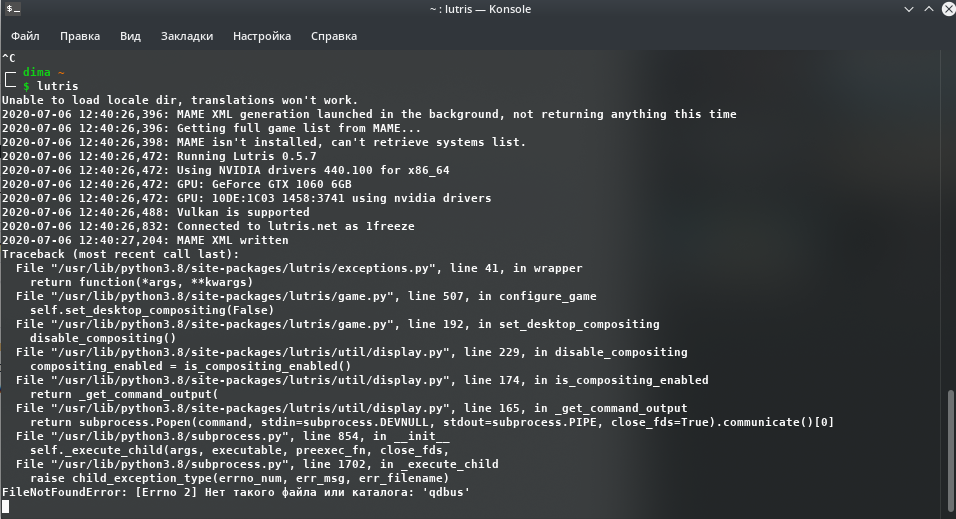Click 'GPU: GeForce GTX 1060 6GB' line

click(x=177, y=184)
